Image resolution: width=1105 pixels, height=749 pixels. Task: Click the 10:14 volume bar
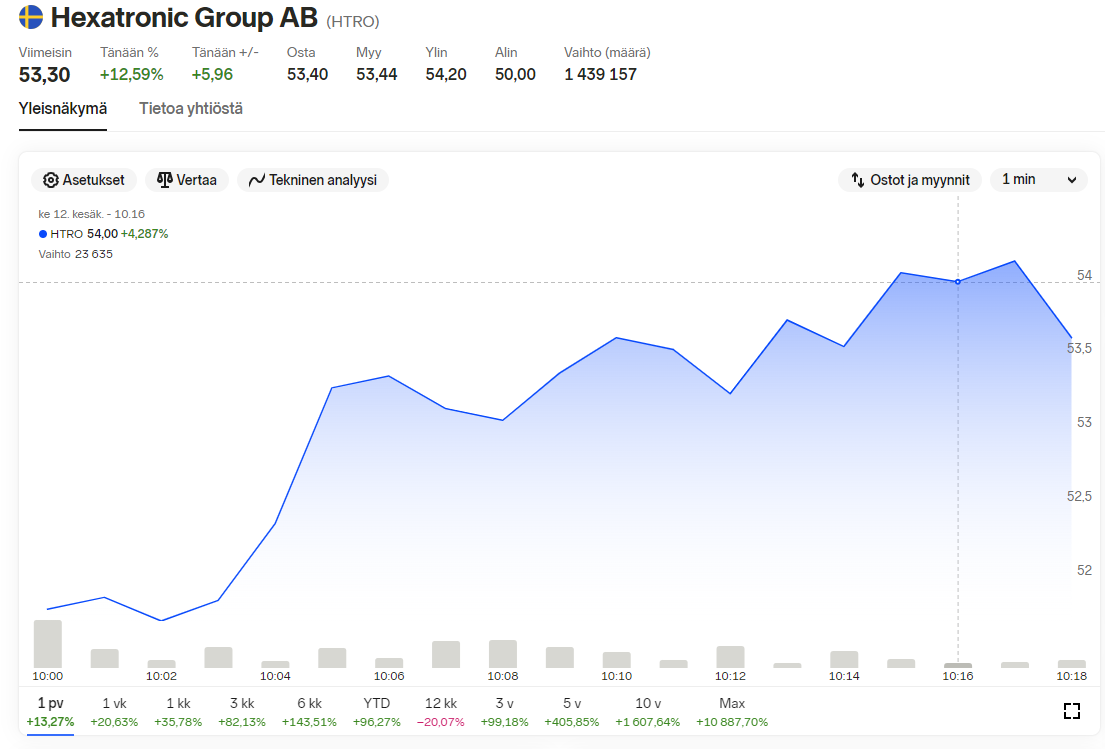844,660
